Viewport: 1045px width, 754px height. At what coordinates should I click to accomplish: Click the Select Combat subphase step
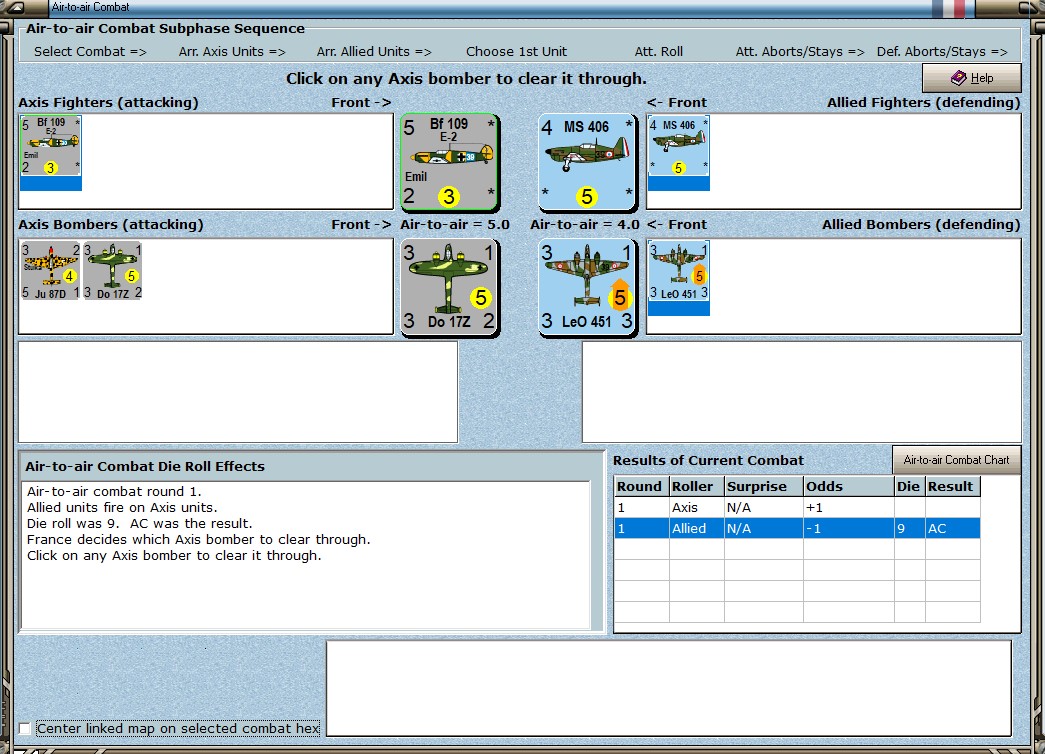pos(90,51)
